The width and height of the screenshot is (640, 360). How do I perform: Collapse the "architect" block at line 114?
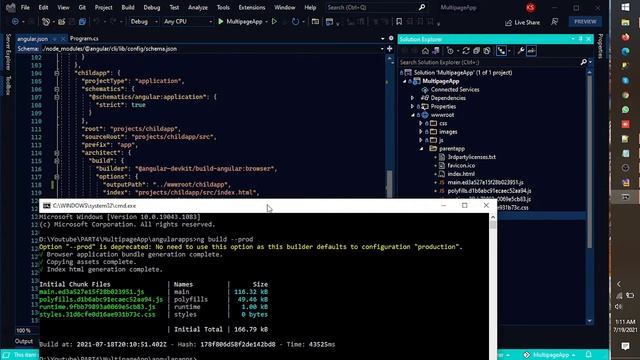(x=56, y=153)
